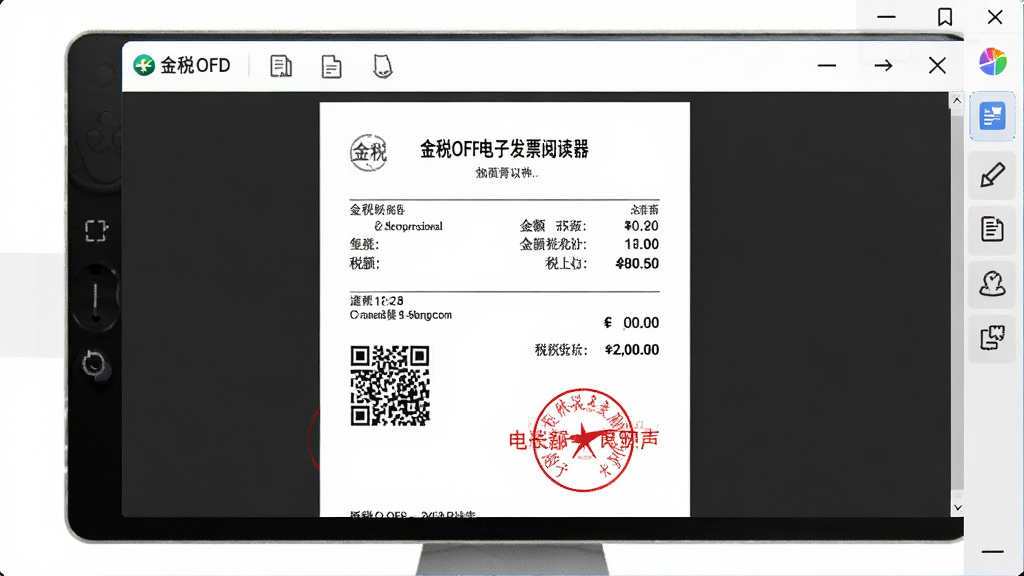Close the 金税OFD viewer window
The image size is (1024, 576).
tap(937, 65)
